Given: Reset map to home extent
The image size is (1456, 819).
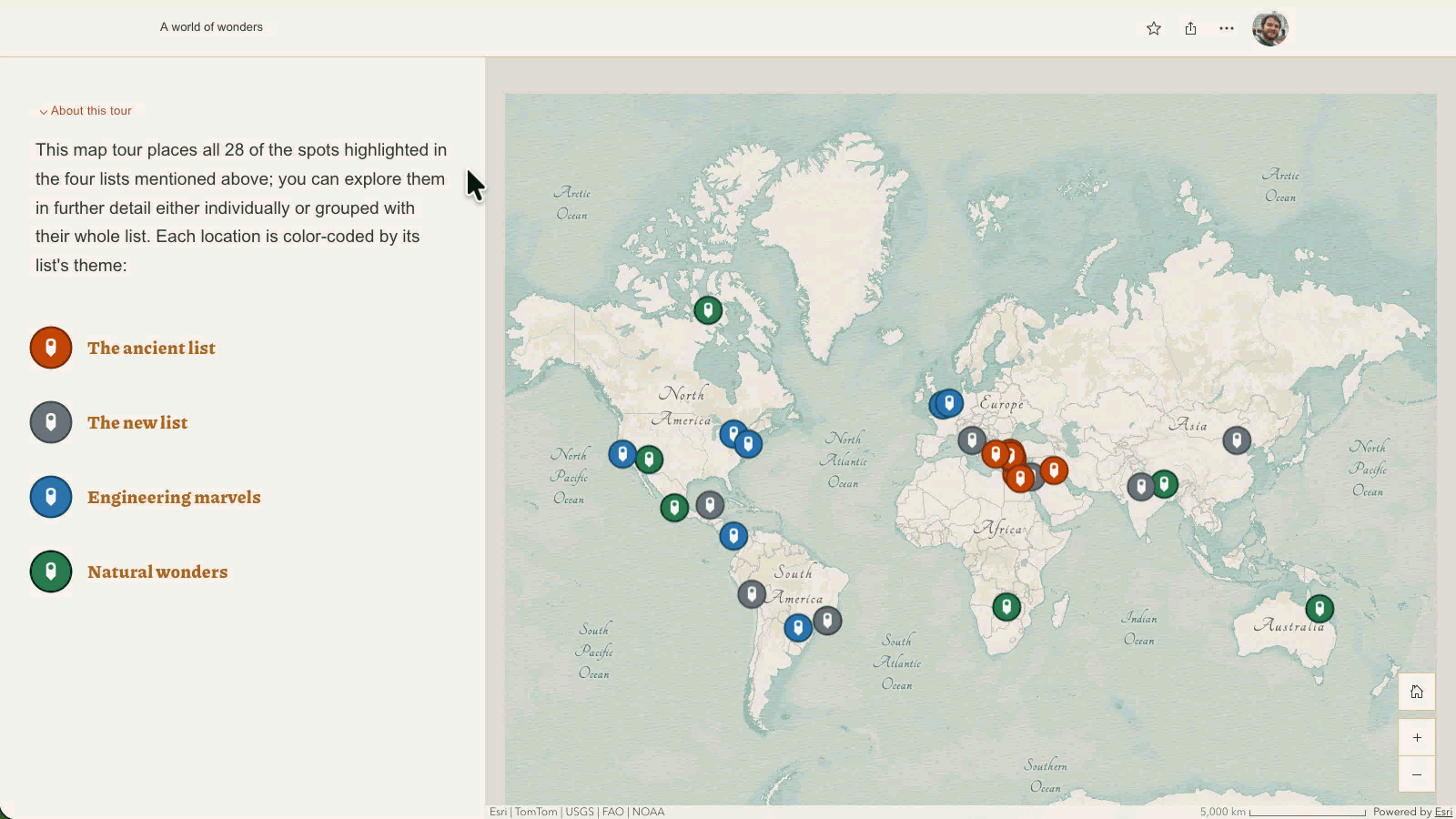Looking at the screenshot, I should tap(1417, 692).
